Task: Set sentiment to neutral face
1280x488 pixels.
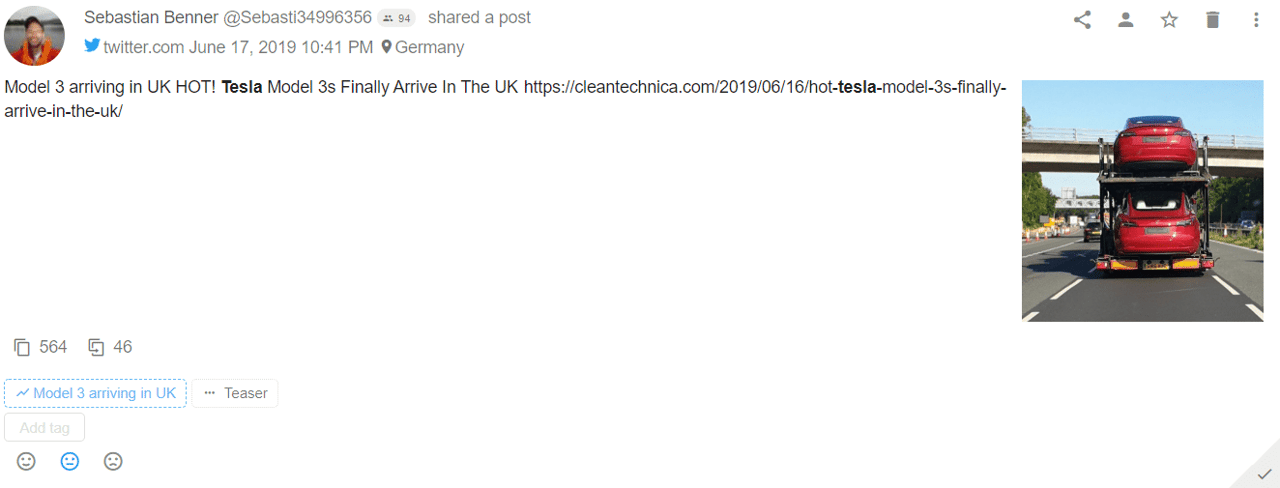Action: [70, 462]
